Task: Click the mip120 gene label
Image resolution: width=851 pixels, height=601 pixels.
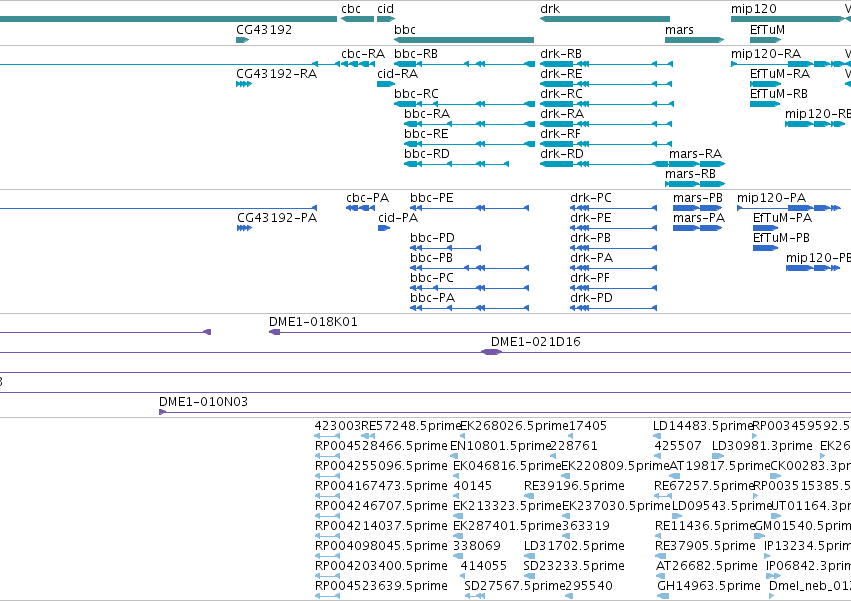Action: [x=753, y=9]
